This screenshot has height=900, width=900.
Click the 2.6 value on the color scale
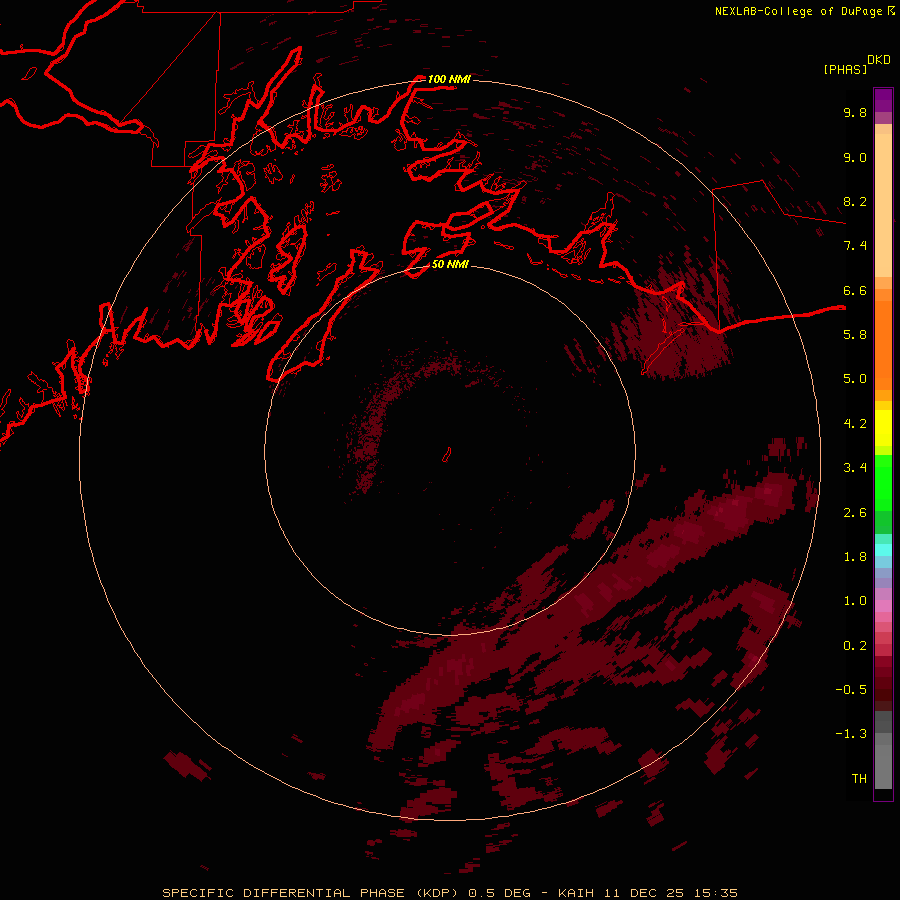pyautogui.click(x=855, y=513)
